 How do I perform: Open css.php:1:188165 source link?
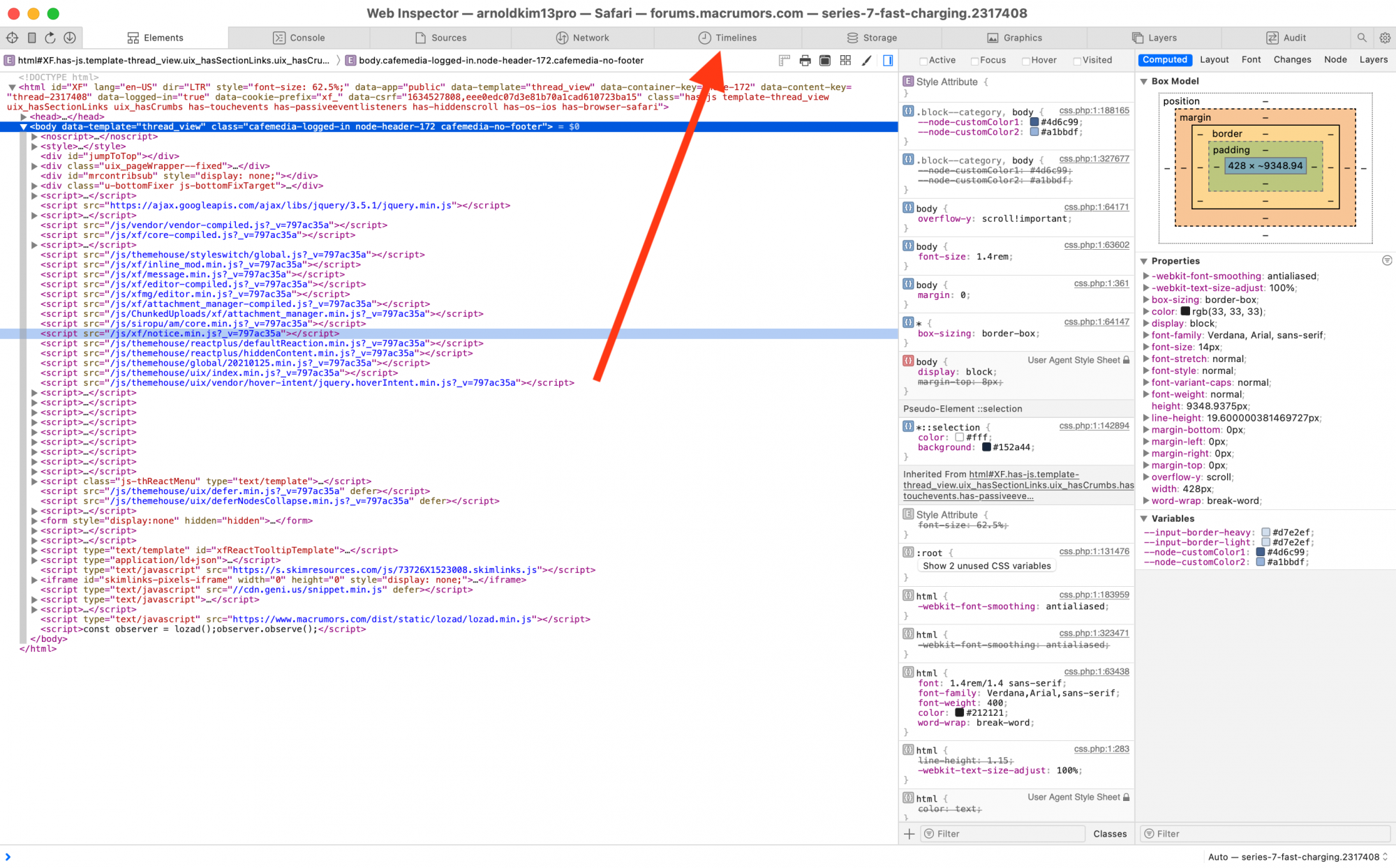tap(1094, 110)
